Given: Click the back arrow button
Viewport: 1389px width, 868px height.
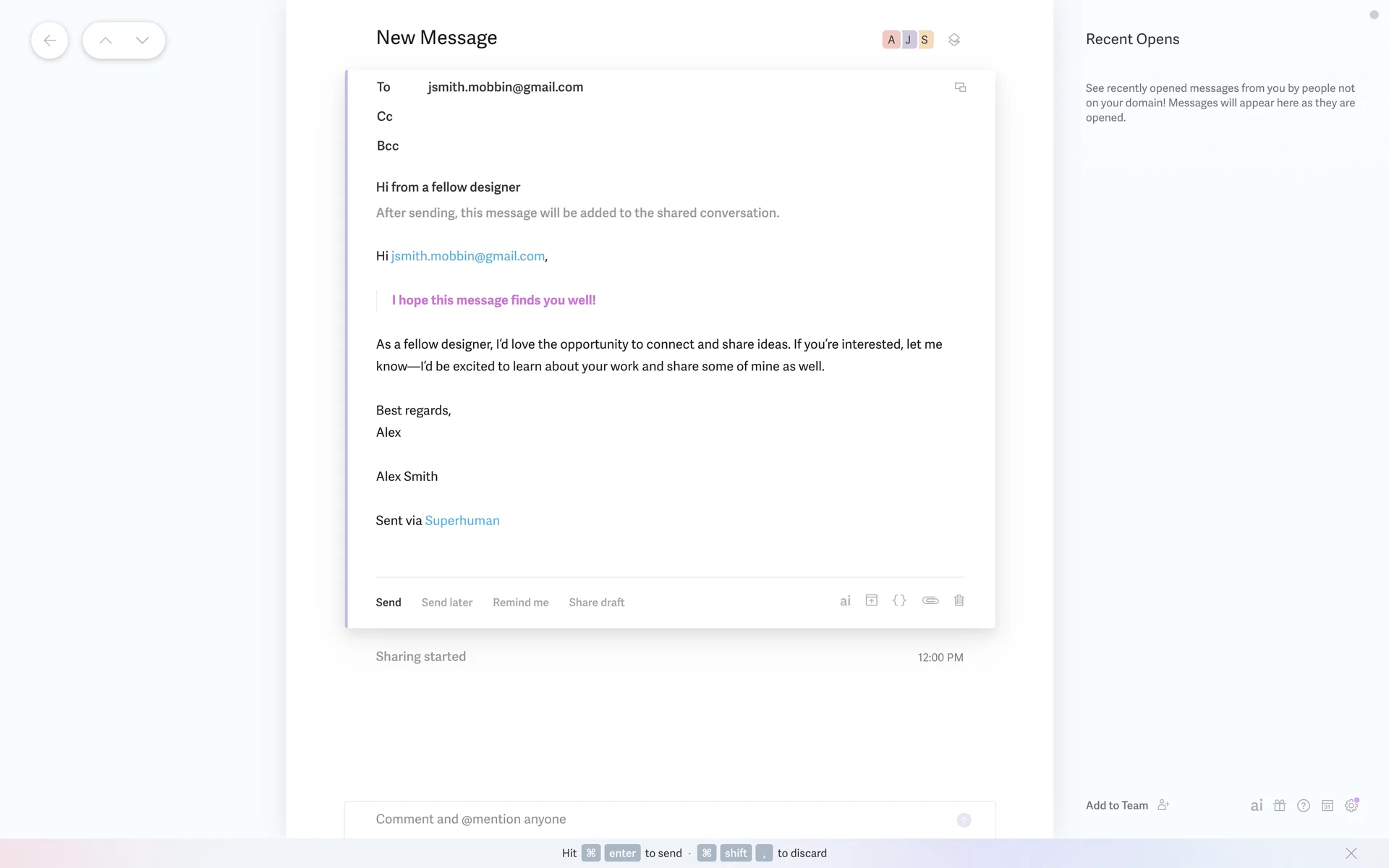Looking at the screenshot, I should 49,41.
